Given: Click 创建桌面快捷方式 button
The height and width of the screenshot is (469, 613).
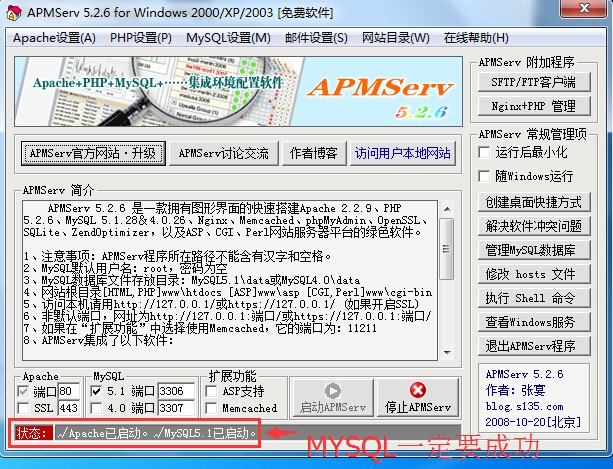Looking at the screenshot, I should pyautogui.click(x=534, y=202).
